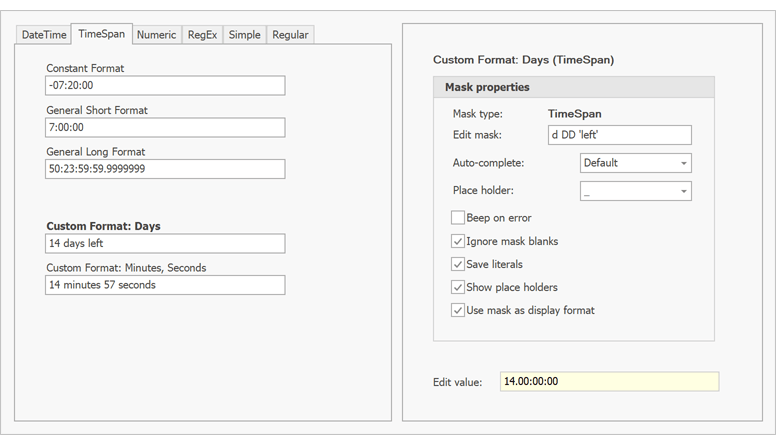Focus the Custom Format Minutes, Seconds field

[165, 285]
